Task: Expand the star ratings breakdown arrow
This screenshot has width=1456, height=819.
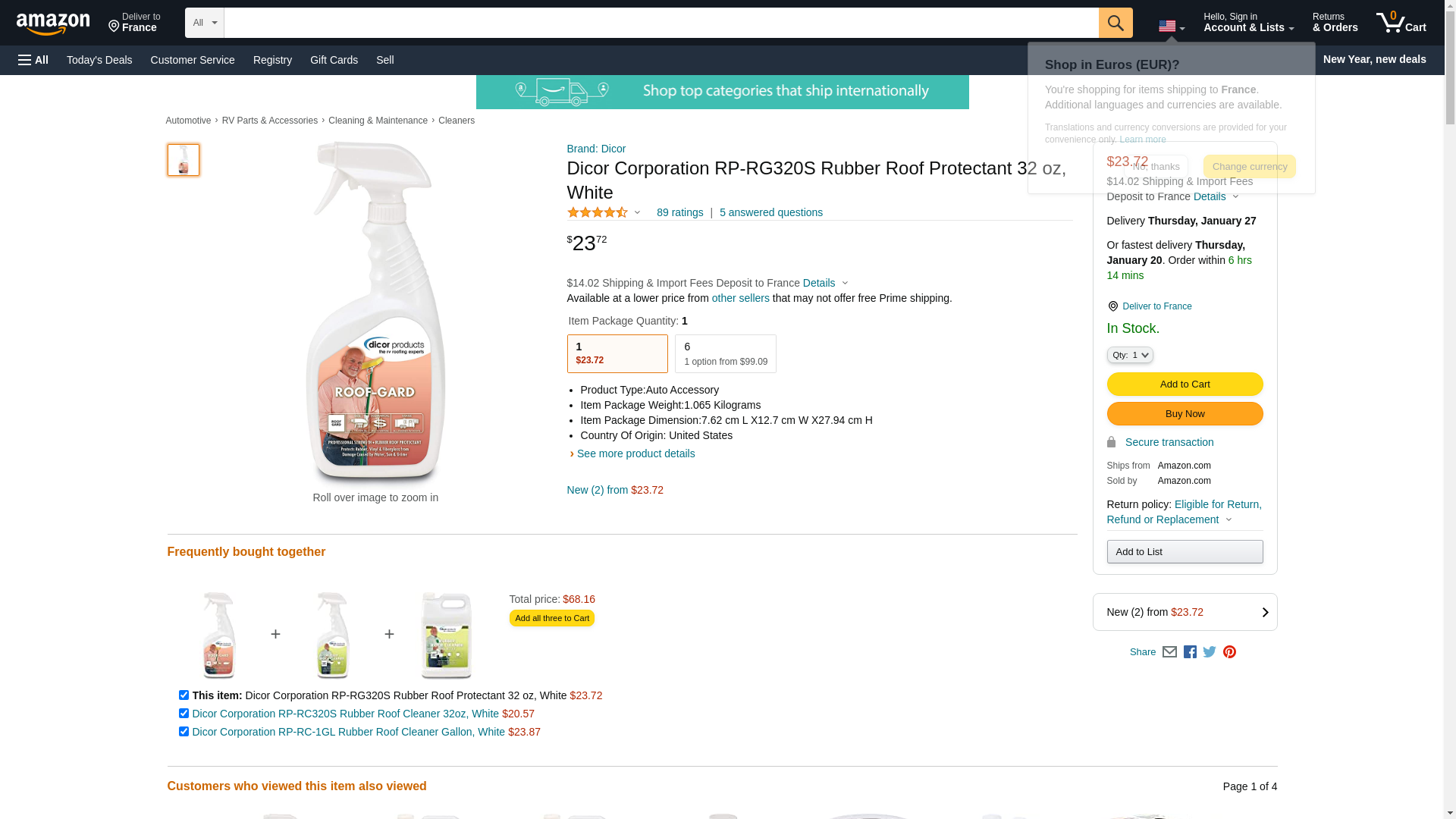Action: point(637,213)
